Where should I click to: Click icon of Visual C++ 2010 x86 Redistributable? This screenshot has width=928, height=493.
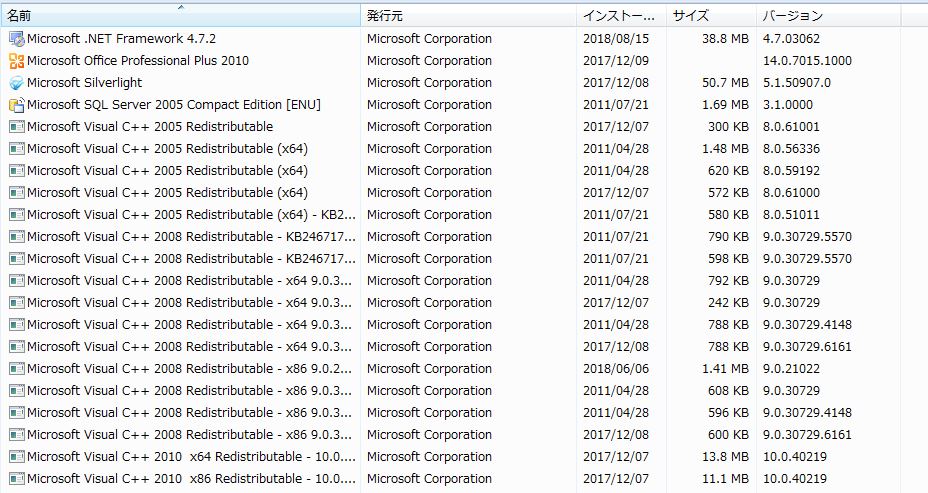pos(16,479)
